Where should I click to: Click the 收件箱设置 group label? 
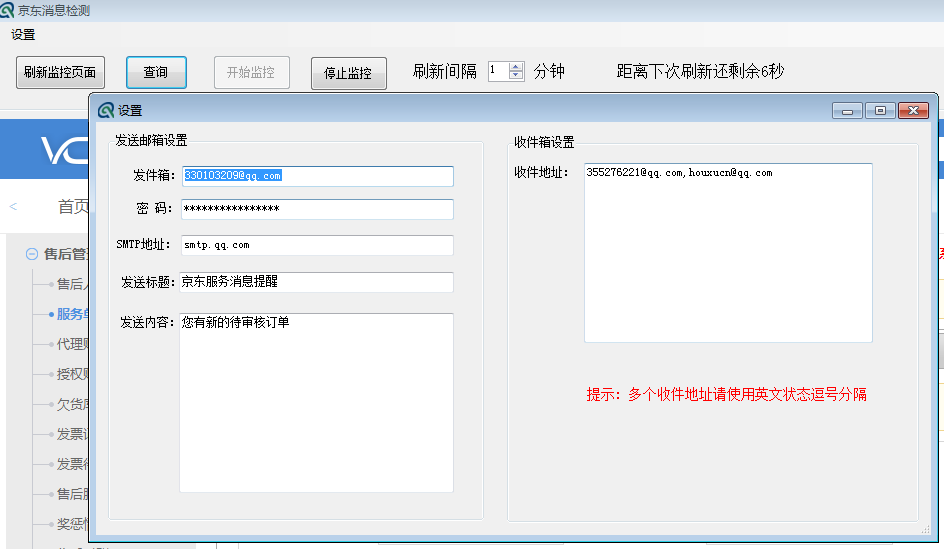point(544,142)
